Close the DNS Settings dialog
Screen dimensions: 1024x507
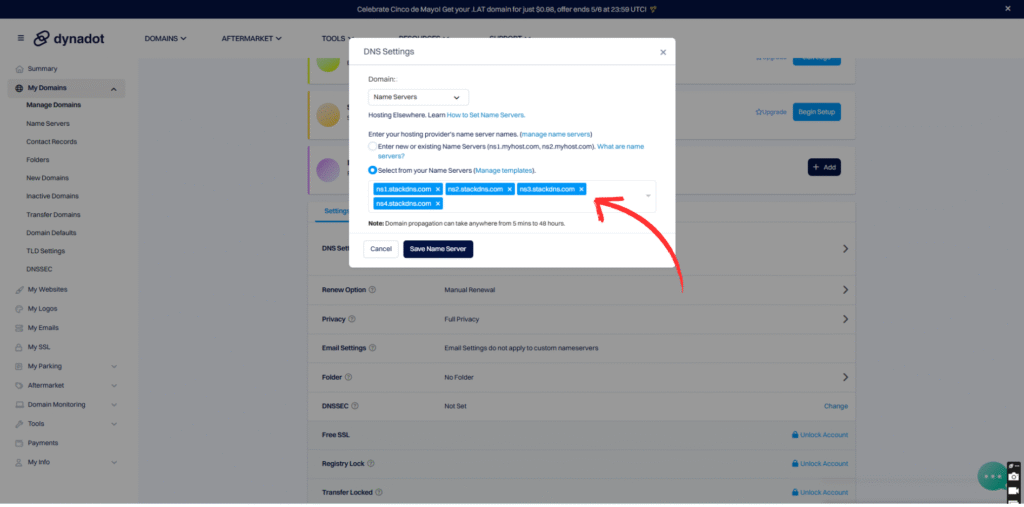click(x=663, y=52)
